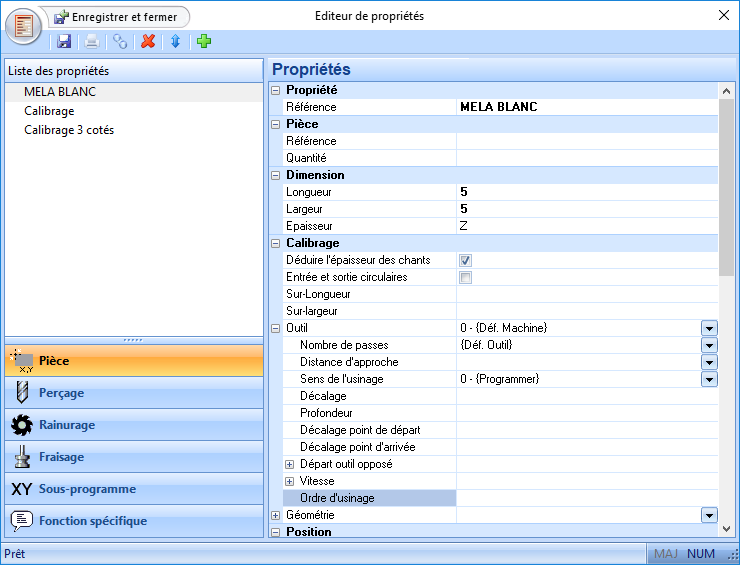Enable Entrée et sortie circulaires checkbox
Image resolution: width=740 pixels, height=565 pixels.
[x=465, y=277]
